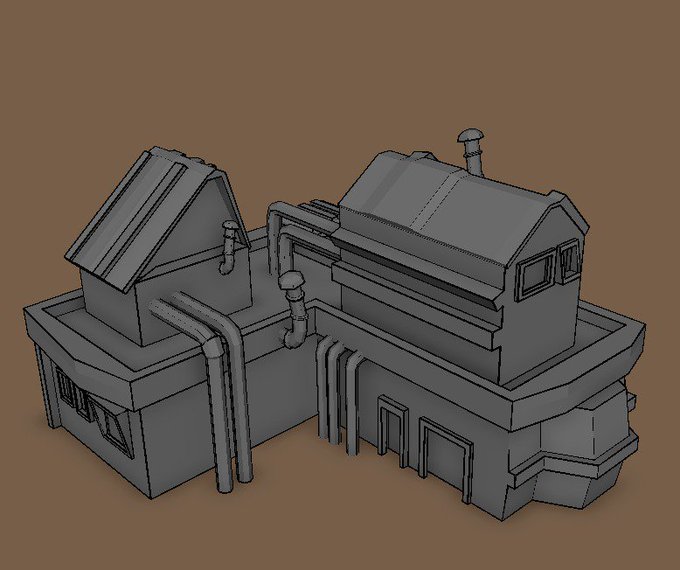Image resolution: width=680 pixels, height=570 pixels.
Task: Click the narrow entry door beside the garage door
Action: [393, 430]
